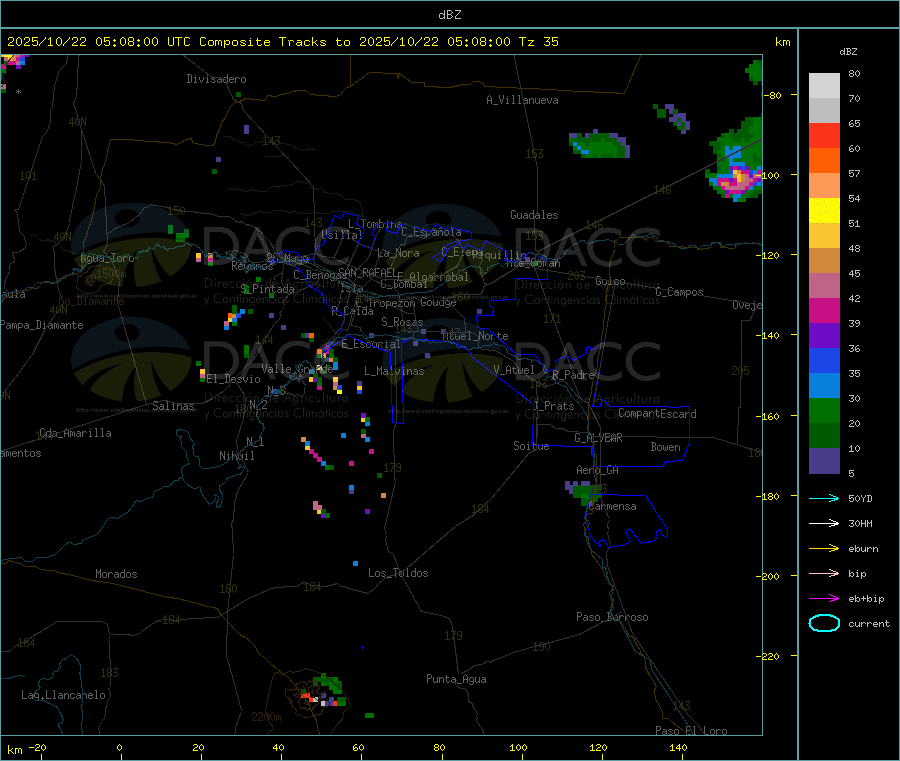
Task: Click the 5 dBZ purple legend swatch
Action: (x=824, y=461)
